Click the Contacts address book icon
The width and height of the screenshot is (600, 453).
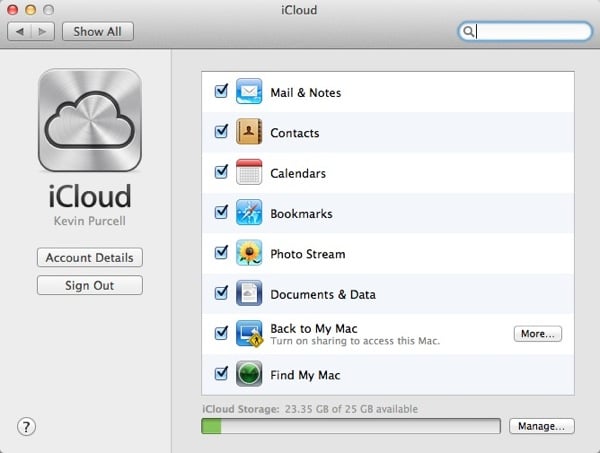click(249, 132)
